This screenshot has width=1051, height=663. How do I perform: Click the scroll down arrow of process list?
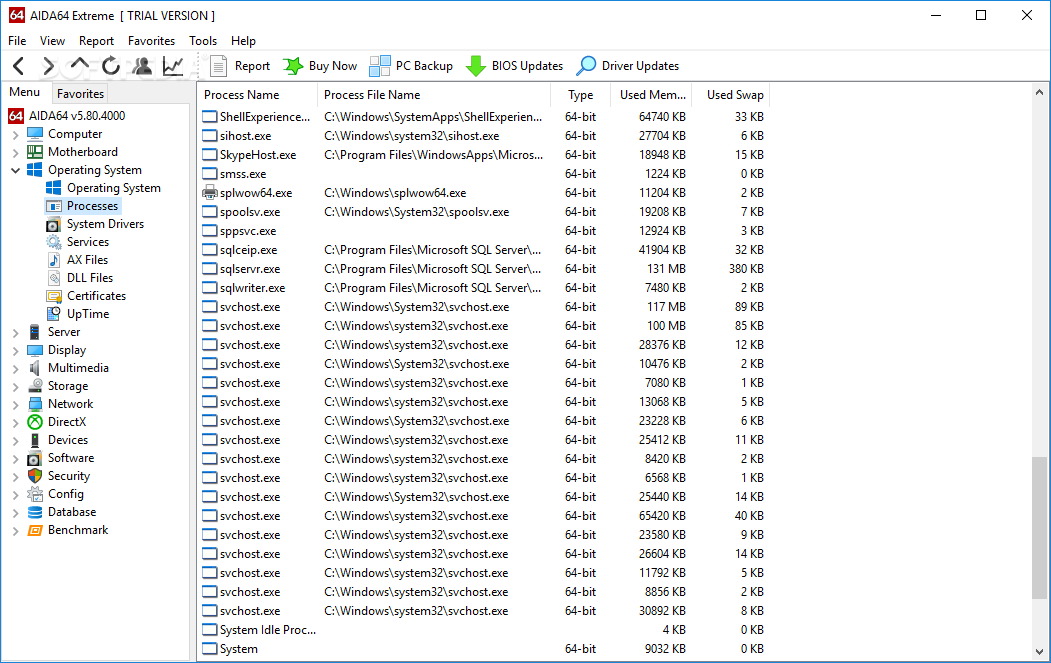[x=1040, y=652]
